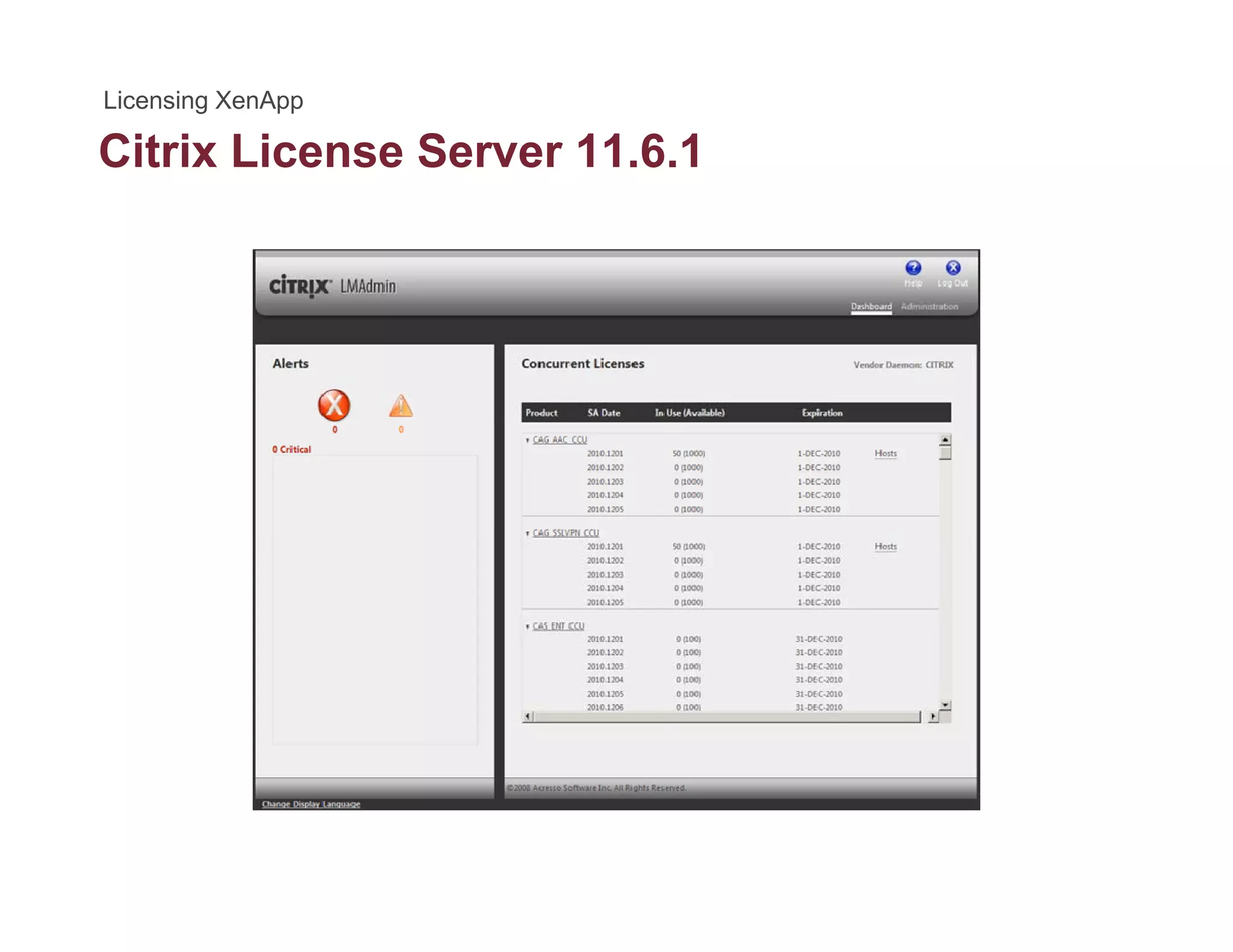Open the CAG_AAC_CCU product link
The height and width of the screenshot is (952, 1233).
[x=560, y=440]
